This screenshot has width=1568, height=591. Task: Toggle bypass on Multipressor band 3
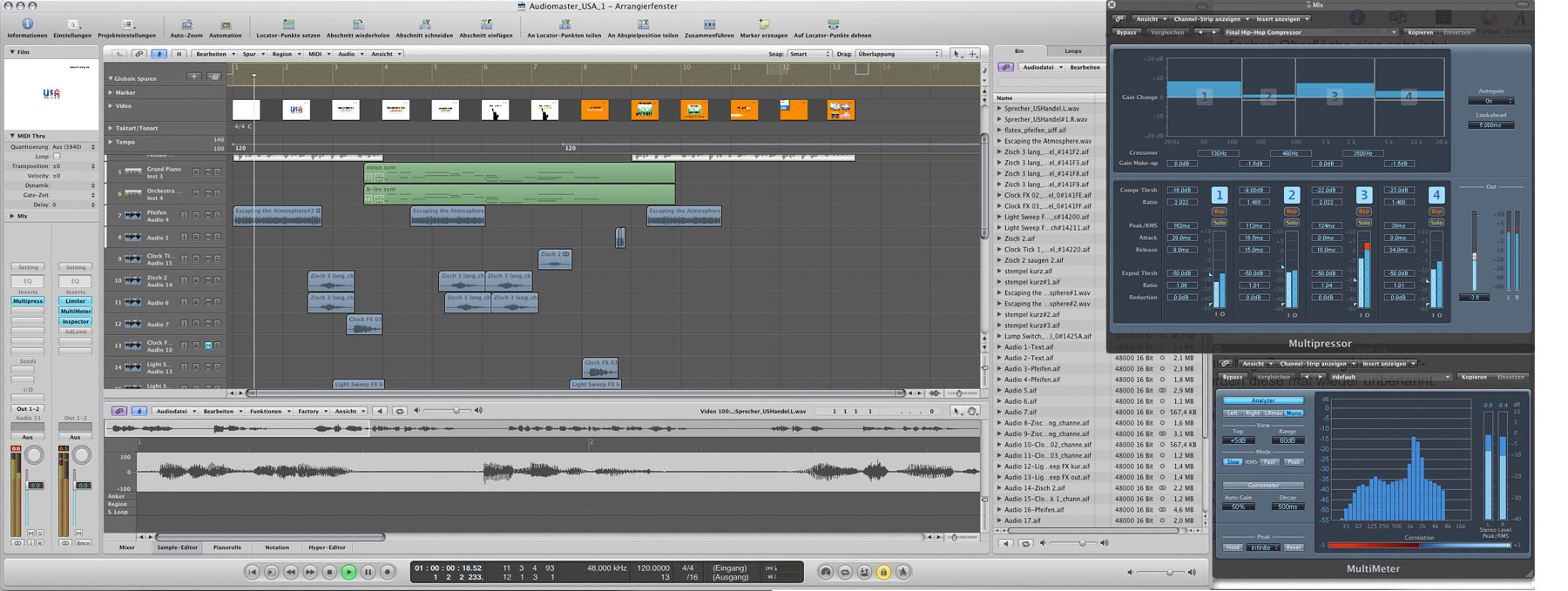(x=1364, y=212)
